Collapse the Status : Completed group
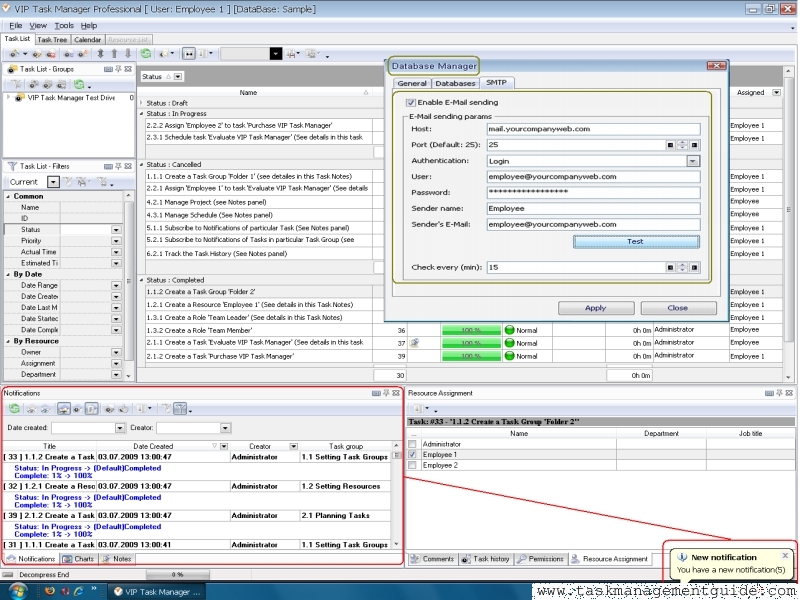Image resolution: width=800 pixels, height=600 pixels. coord(142,280)
